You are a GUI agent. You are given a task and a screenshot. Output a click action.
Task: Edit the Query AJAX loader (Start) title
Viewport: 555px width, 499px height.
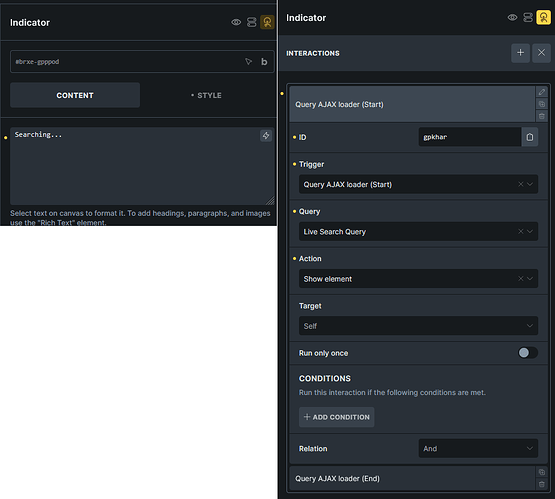542,92
